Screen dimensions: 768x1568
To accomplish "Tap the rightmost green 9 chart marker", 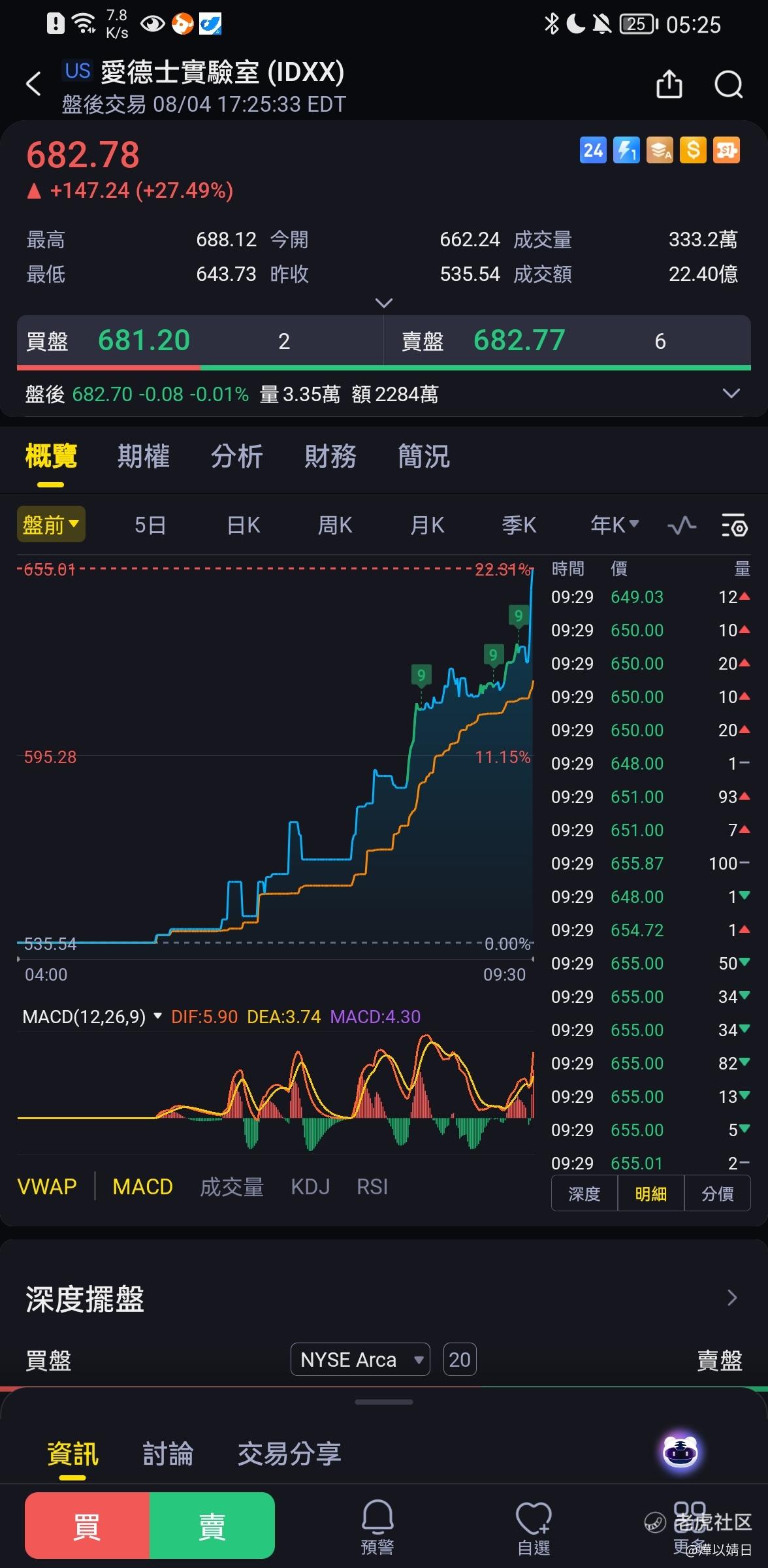I will pos(519,615).
